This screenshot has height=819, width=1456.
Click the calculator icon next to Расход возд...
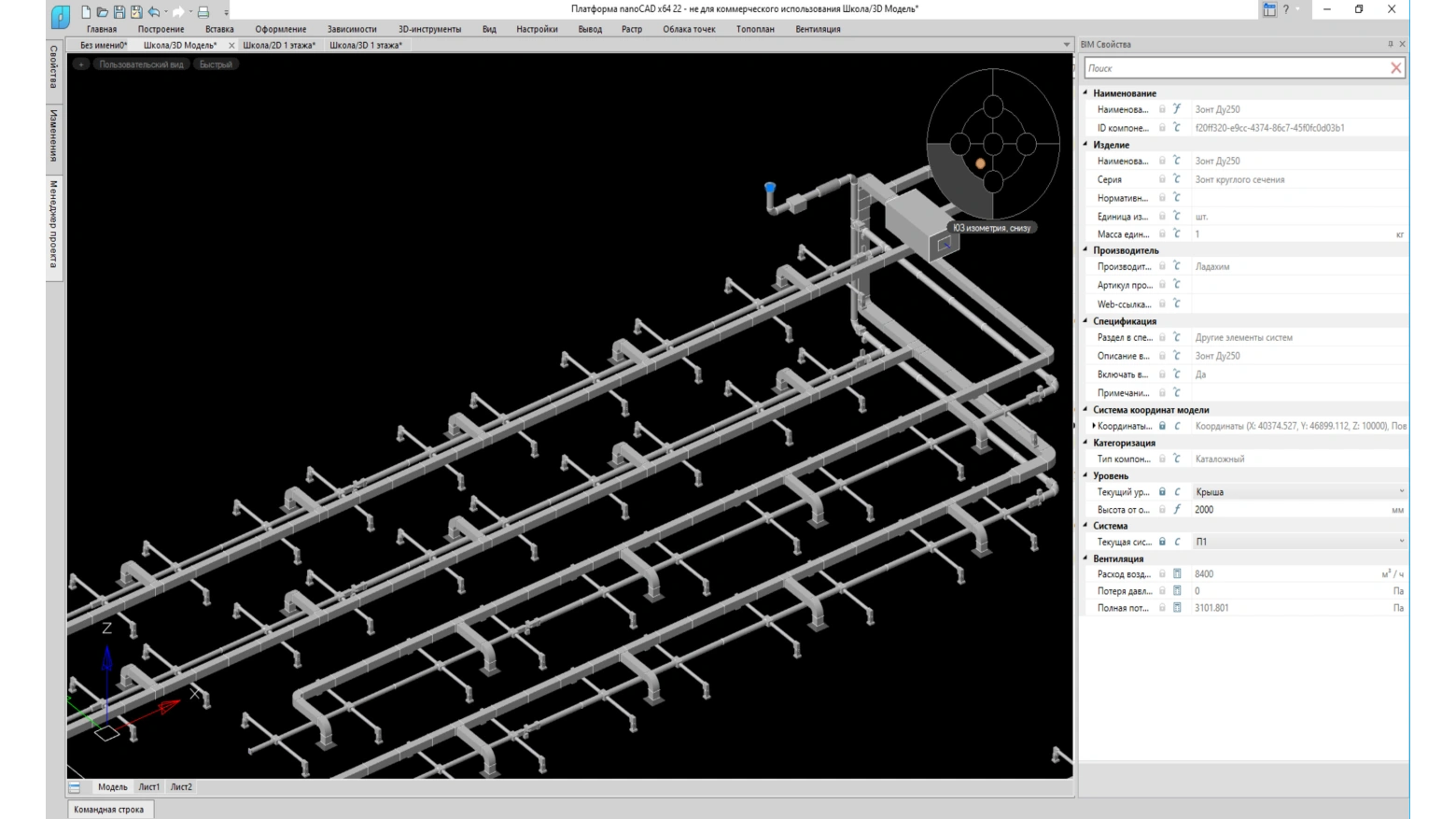[1177, 574]
